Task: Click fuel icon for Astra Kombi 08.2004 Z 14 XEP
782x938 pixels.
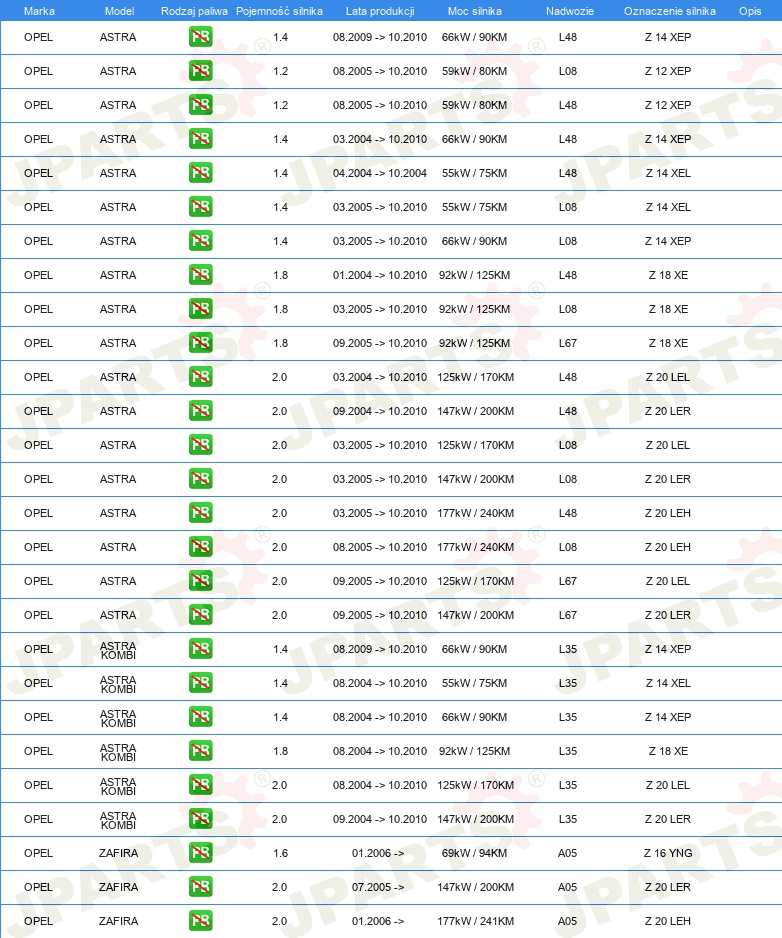Action: click(x=200, y=717)
